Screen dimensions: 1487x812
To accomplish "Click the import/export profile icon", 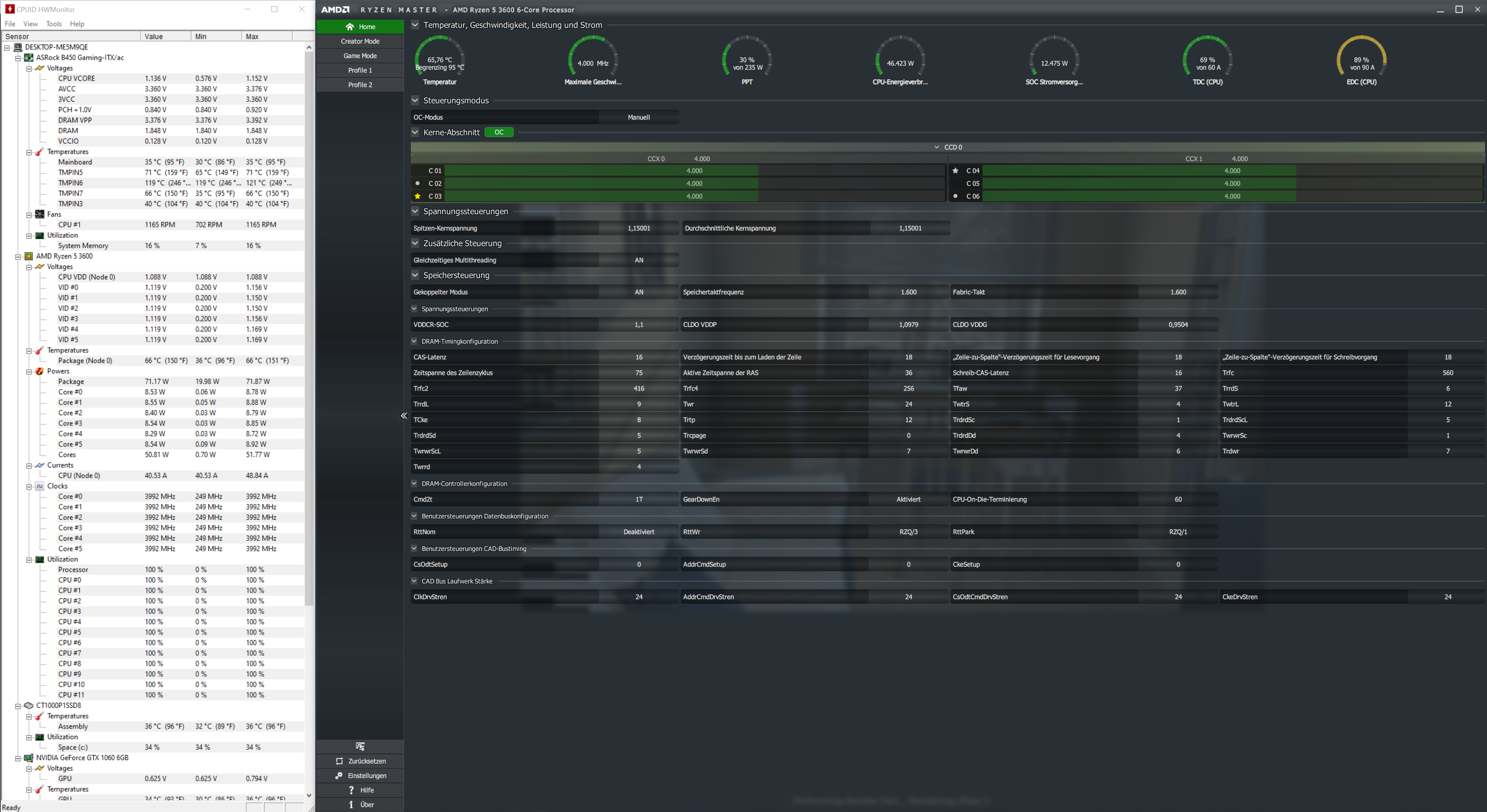I will click(x=360, y=746).
